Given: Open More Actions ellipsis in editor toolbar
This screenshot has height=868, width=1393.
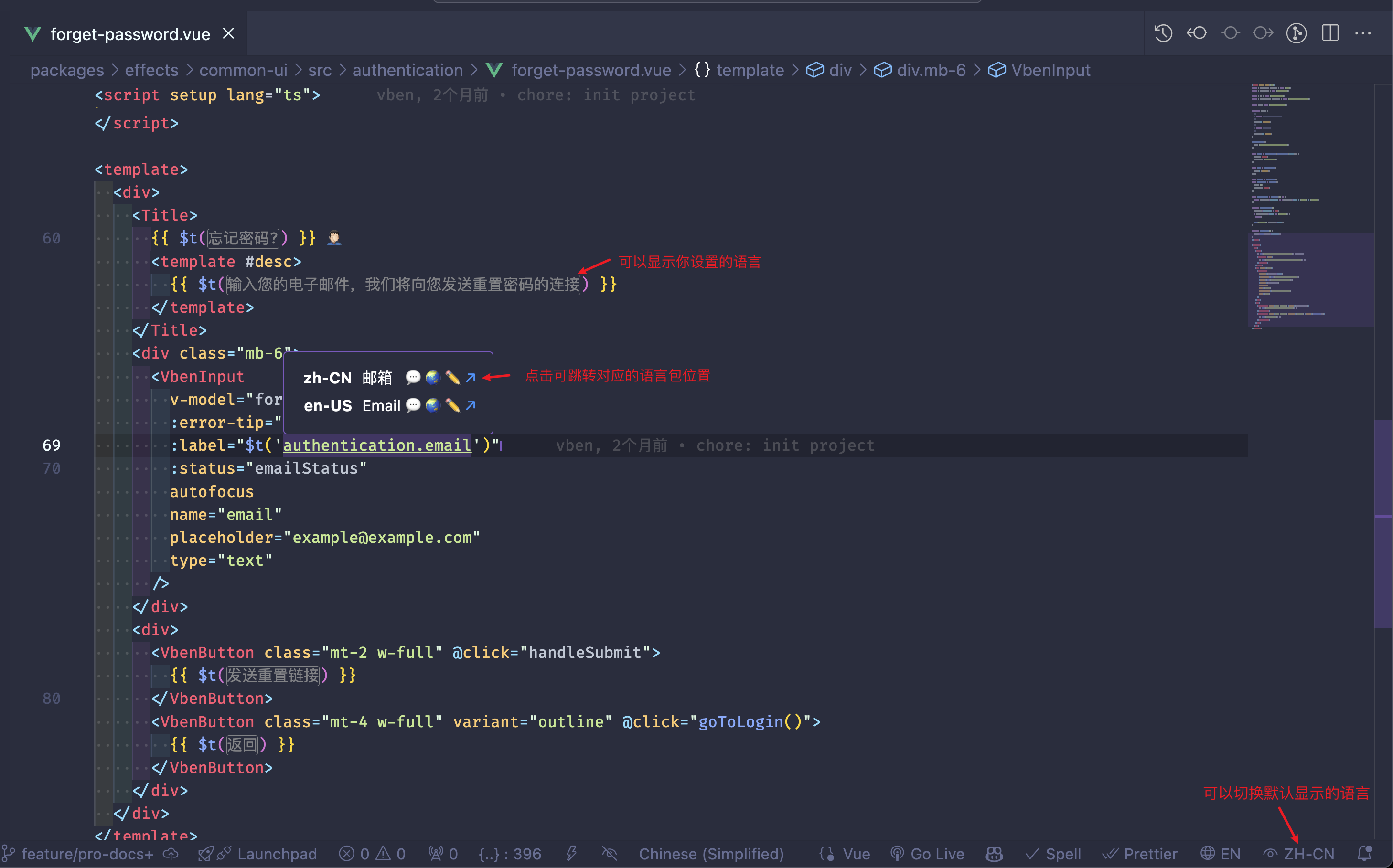Looking at the screenshot, I should [1363, 33].
